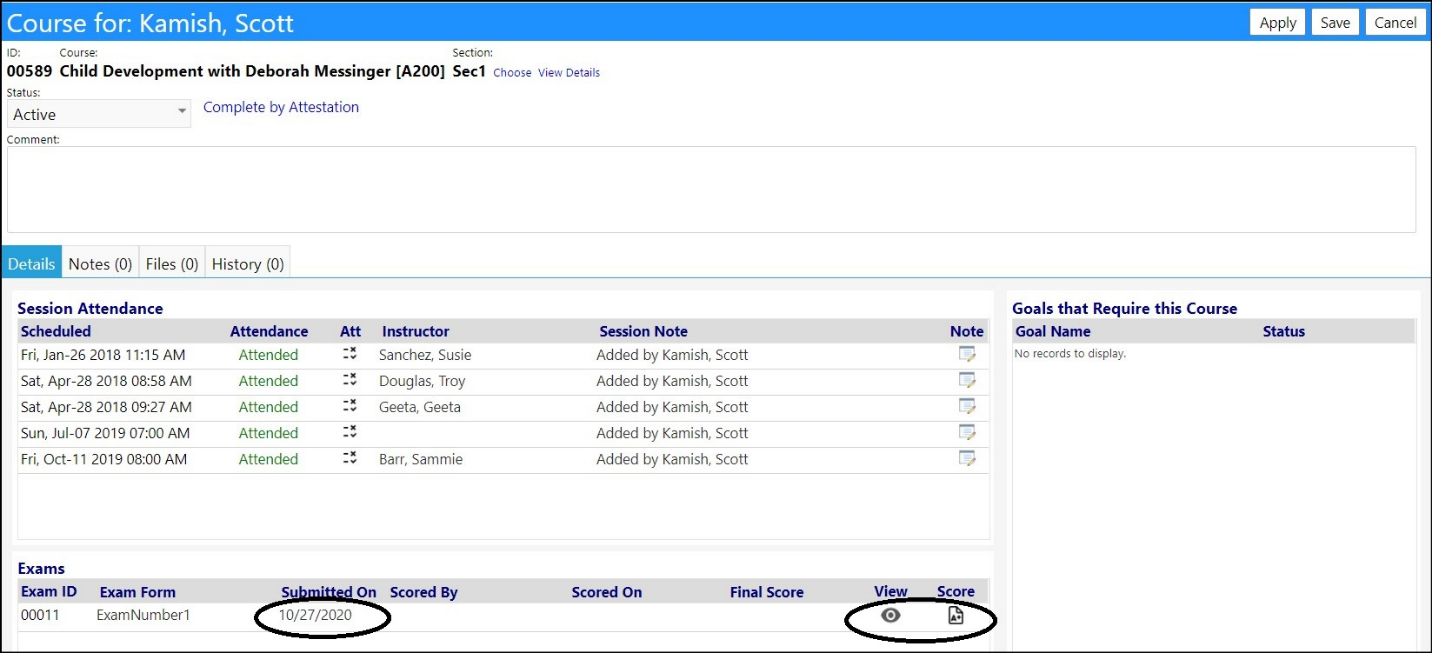Open the History (0) tab
1432x653 pixels.
248,264
